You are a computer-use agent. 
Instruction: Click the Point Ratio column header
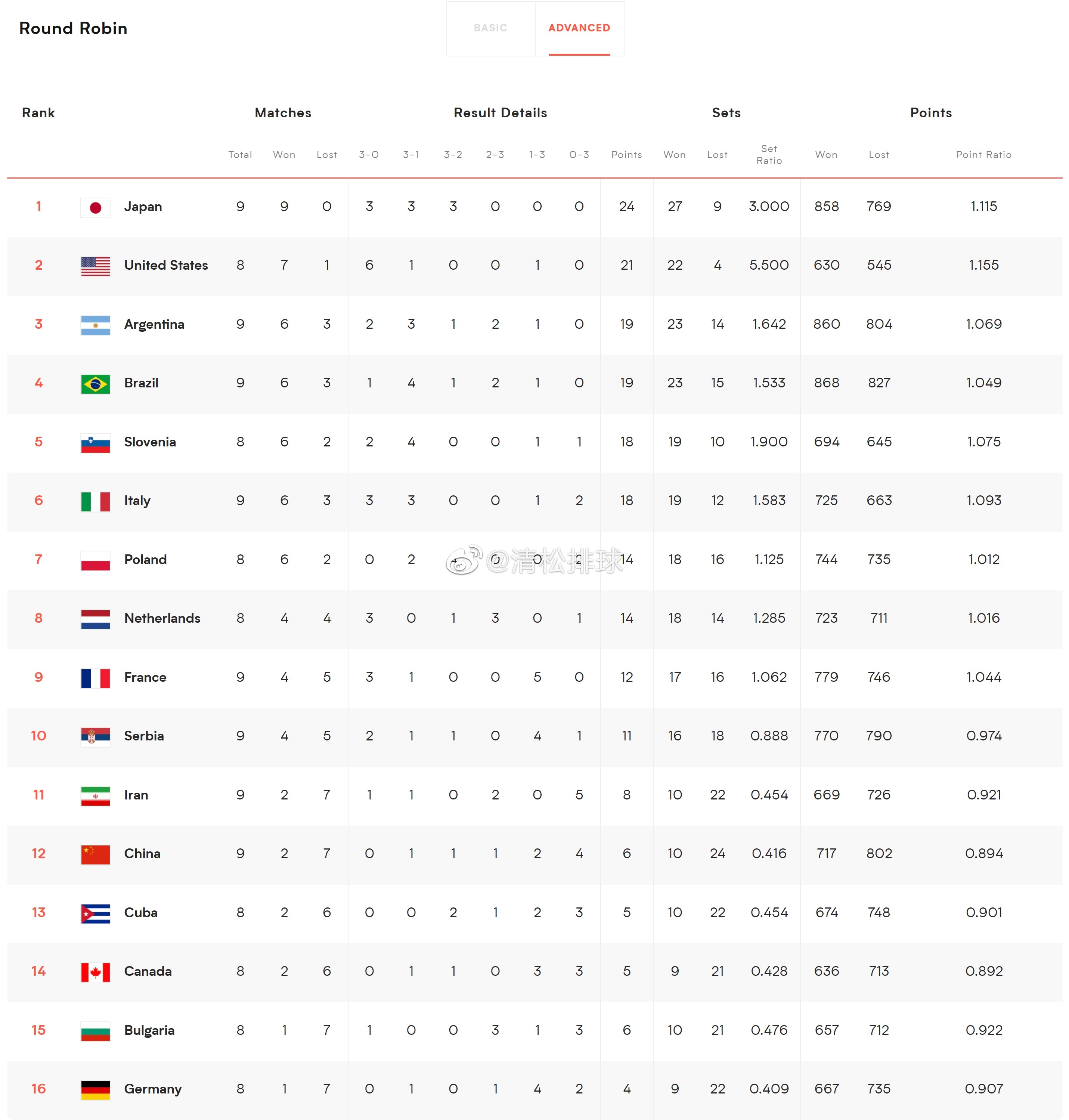click(x=983, y=154)
